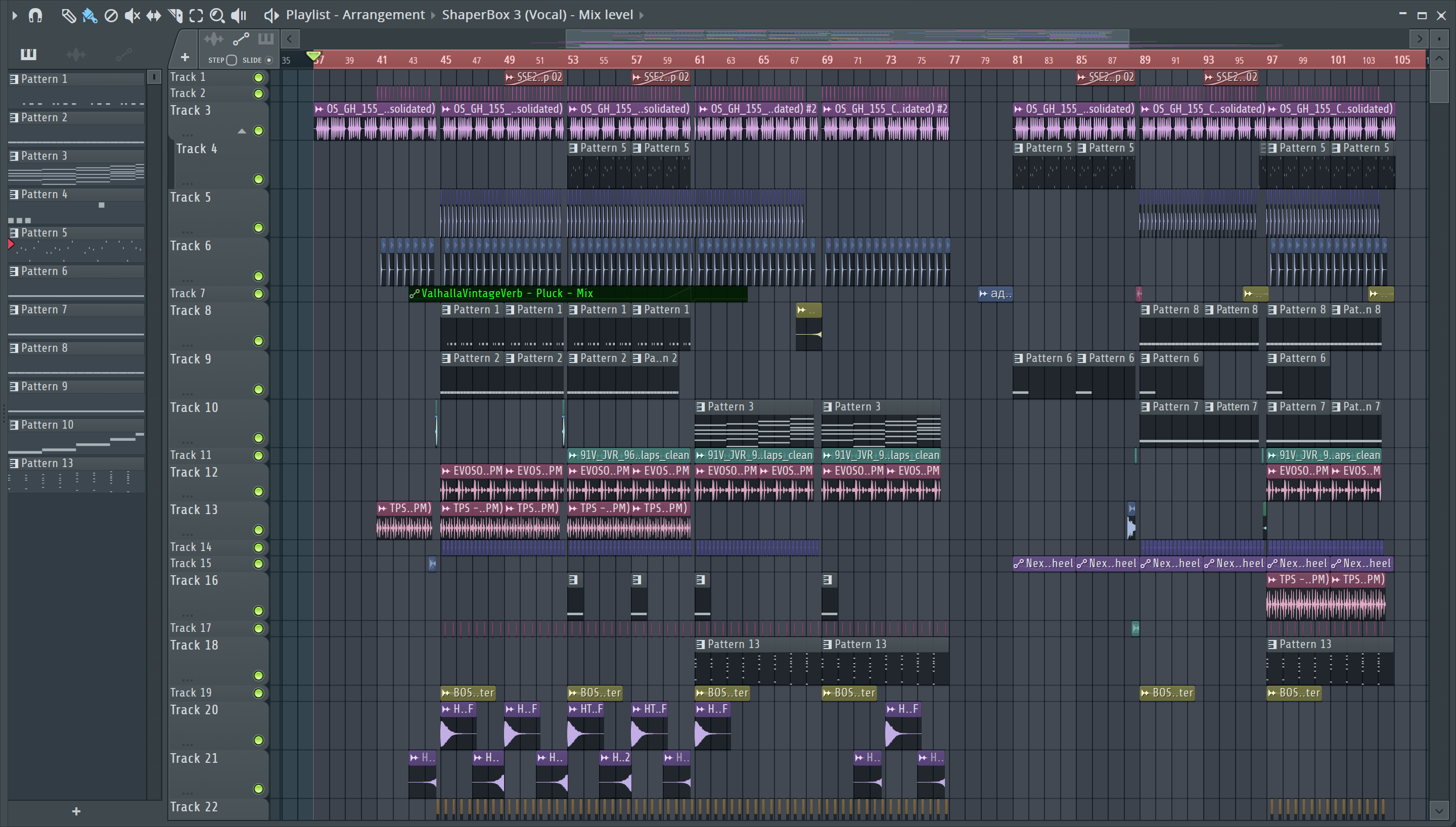Mute Track 3 with its green light
This screenshot has width=1456, height=827.
[258, 130]
